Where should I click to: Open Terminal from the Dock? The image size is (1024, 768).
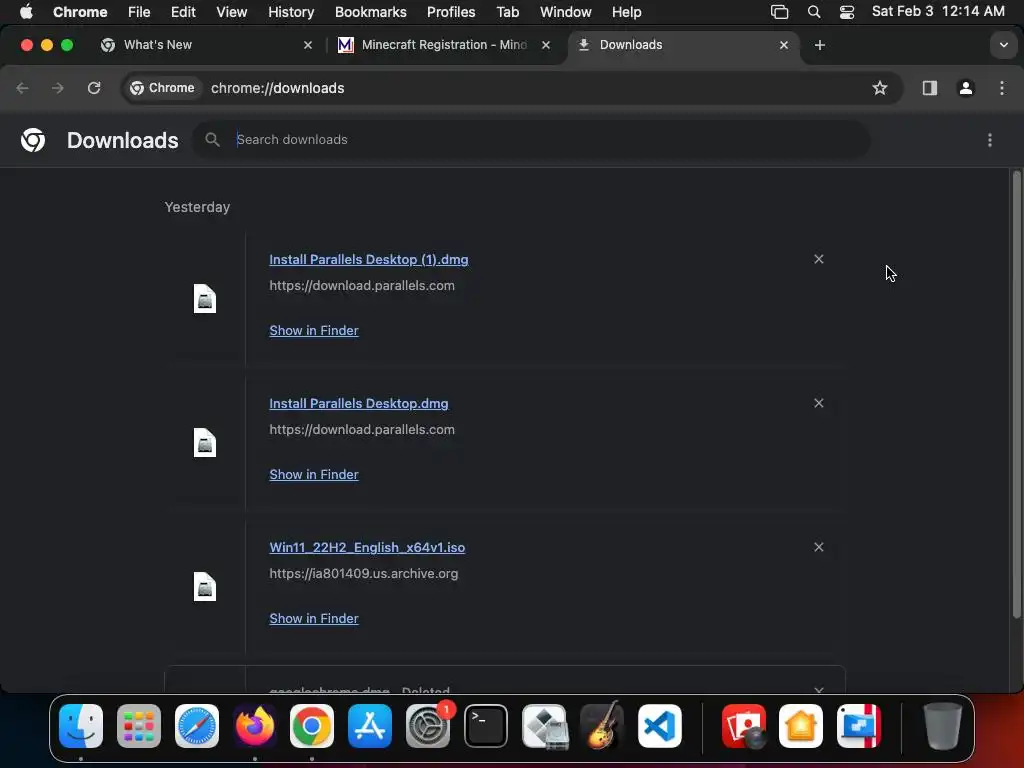pos(485,726)
